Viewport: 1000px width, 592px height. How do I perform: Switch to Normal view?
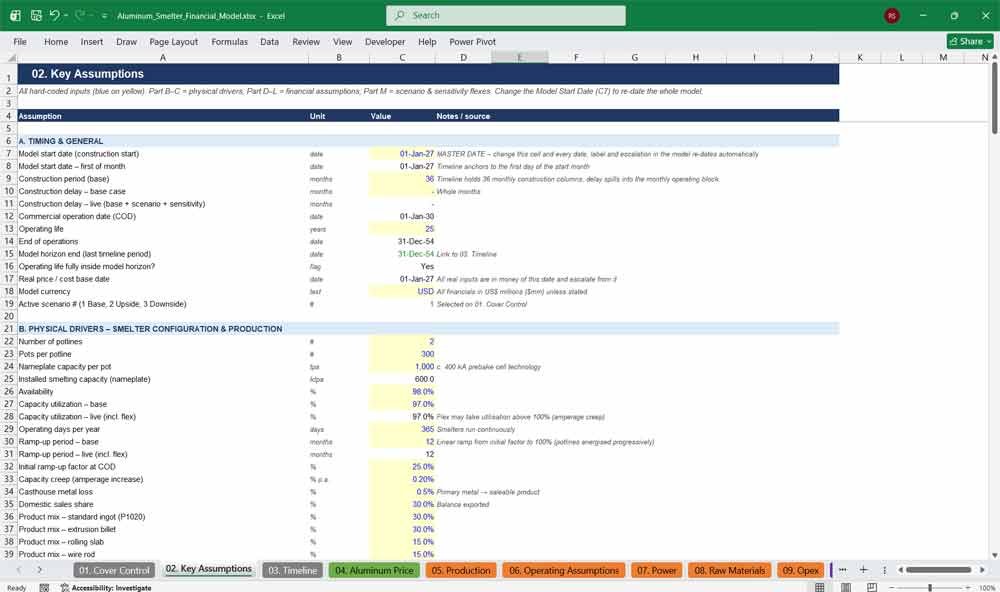point(820,587)
